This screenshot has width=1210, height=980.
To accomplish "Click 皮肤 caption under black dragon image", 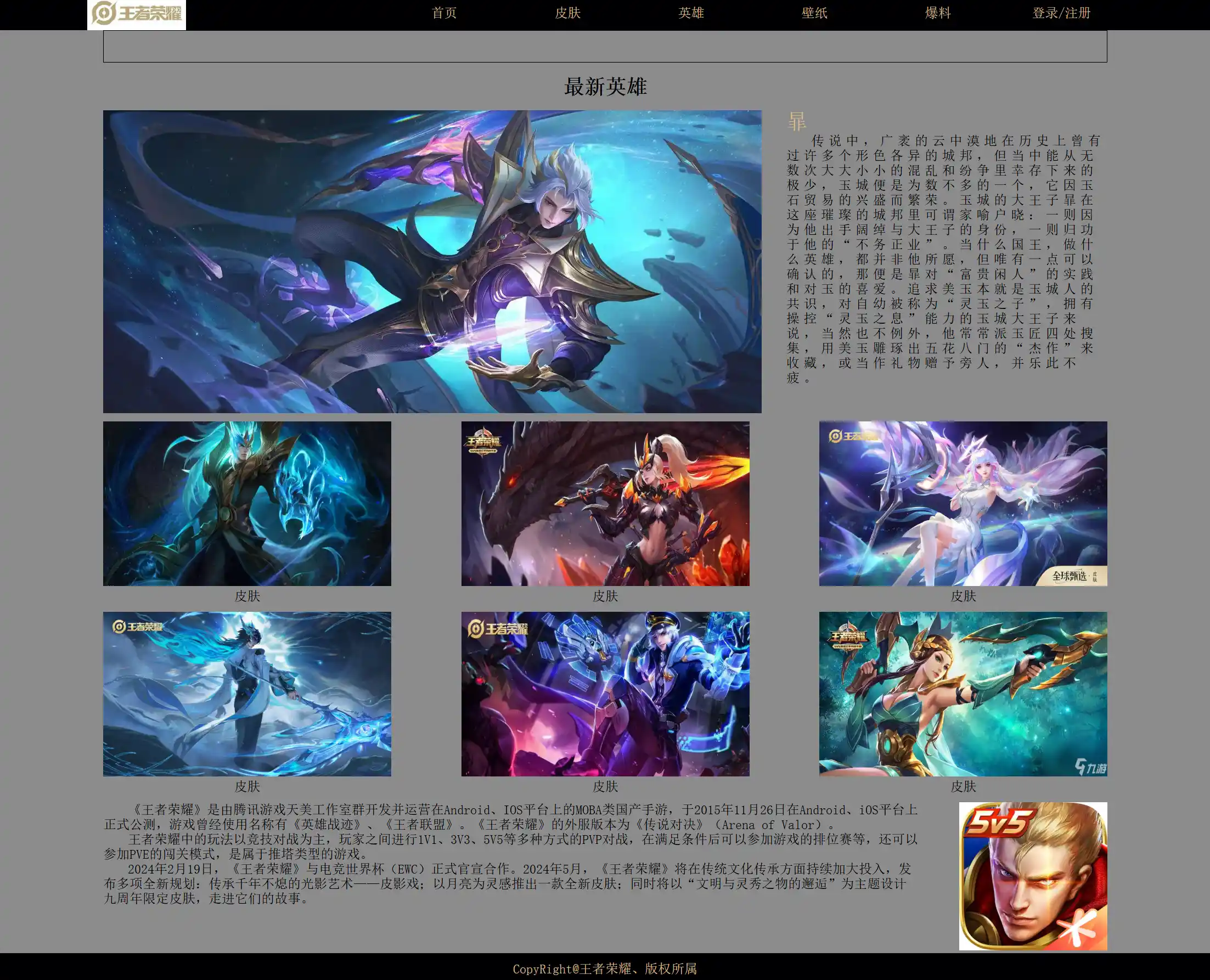I will (605, 596).
